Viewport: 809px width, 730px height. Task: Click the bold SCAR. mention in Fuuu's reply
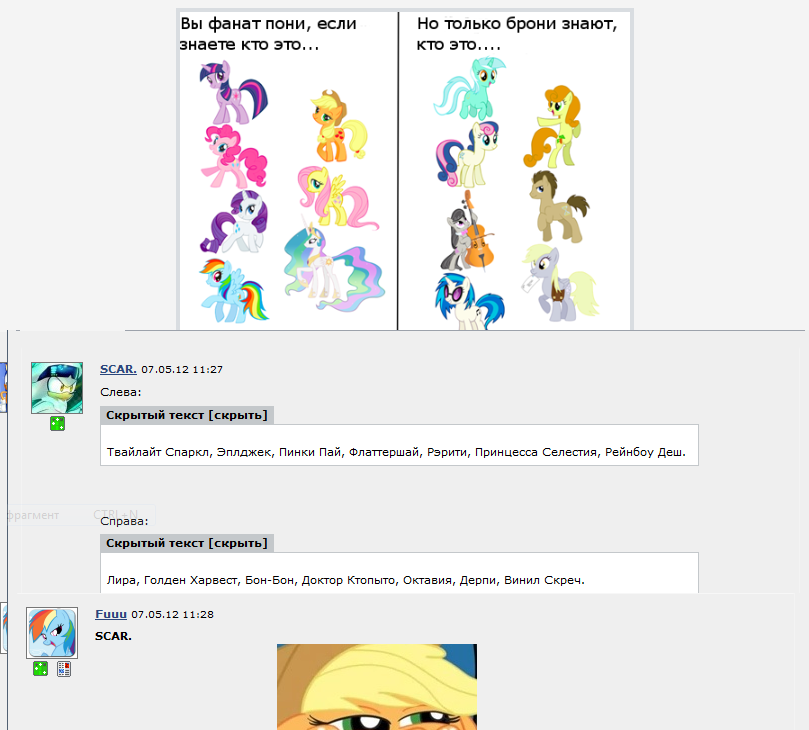pos(113,636)
